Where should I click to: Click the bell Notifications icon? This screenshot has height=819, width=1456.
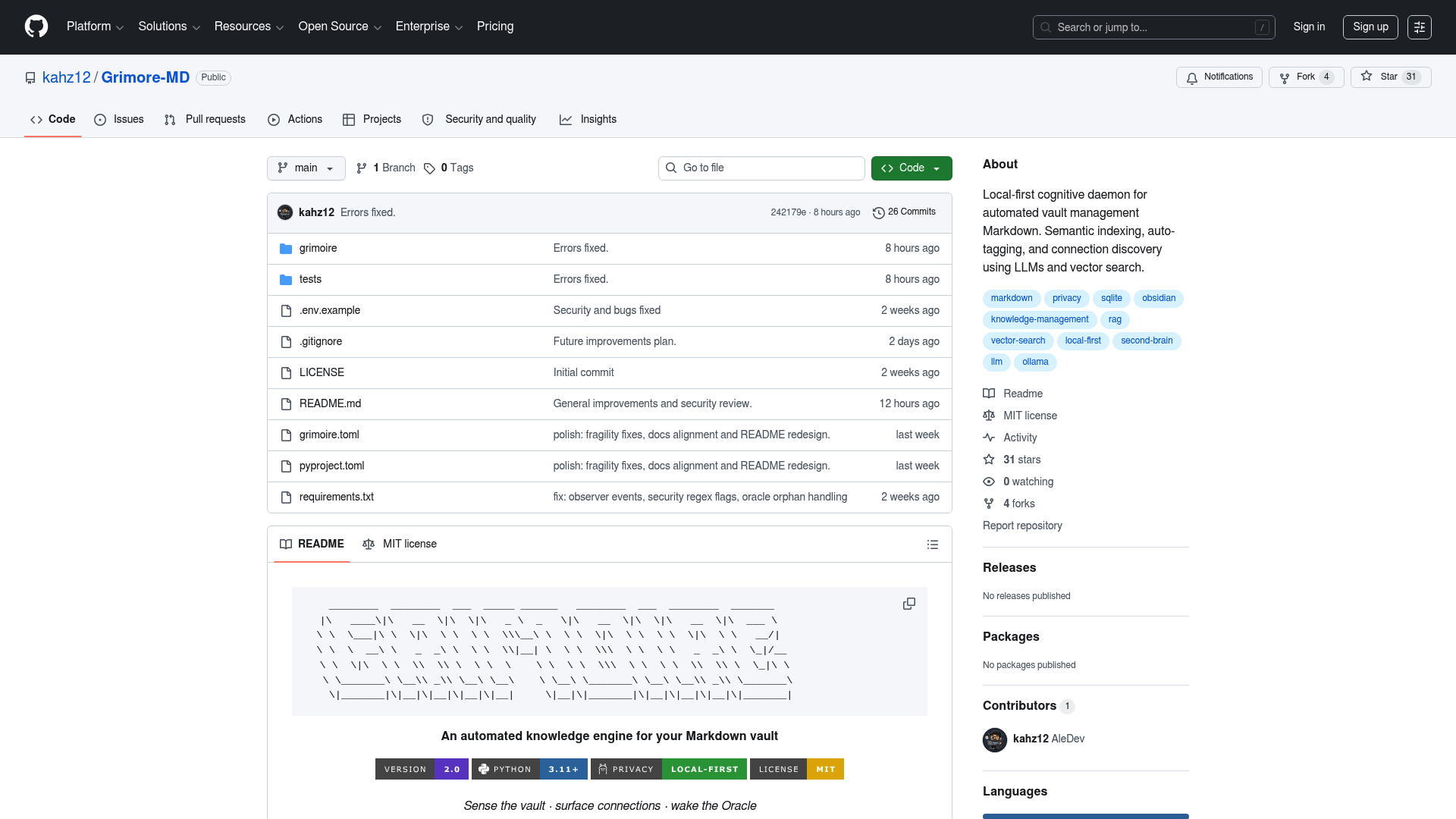pos(1192,78)
